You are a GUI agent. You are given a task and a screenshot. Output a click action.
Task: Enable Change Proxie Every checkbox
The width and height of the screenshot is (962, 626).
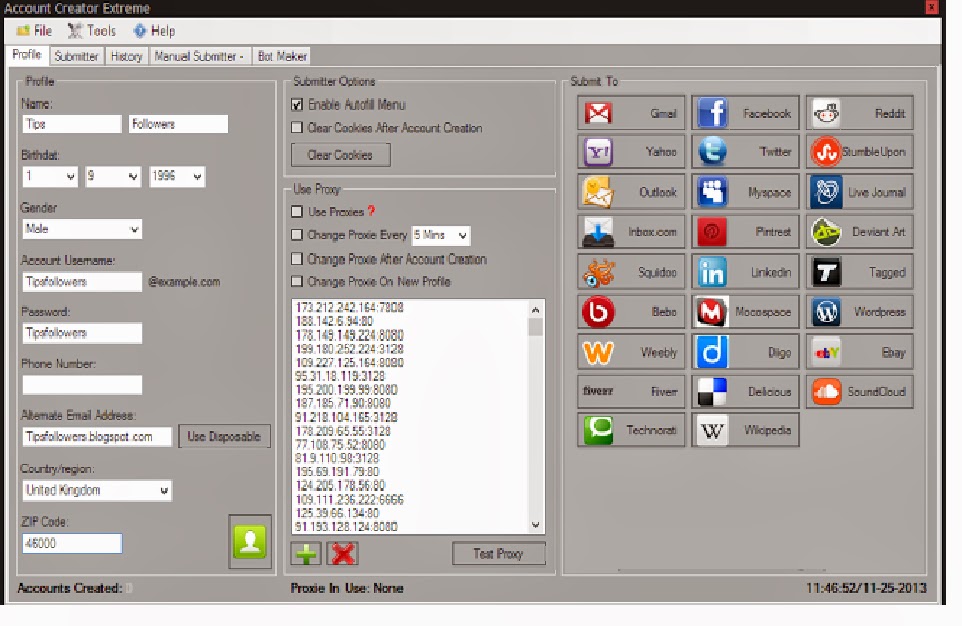click(x=297, y=234)
